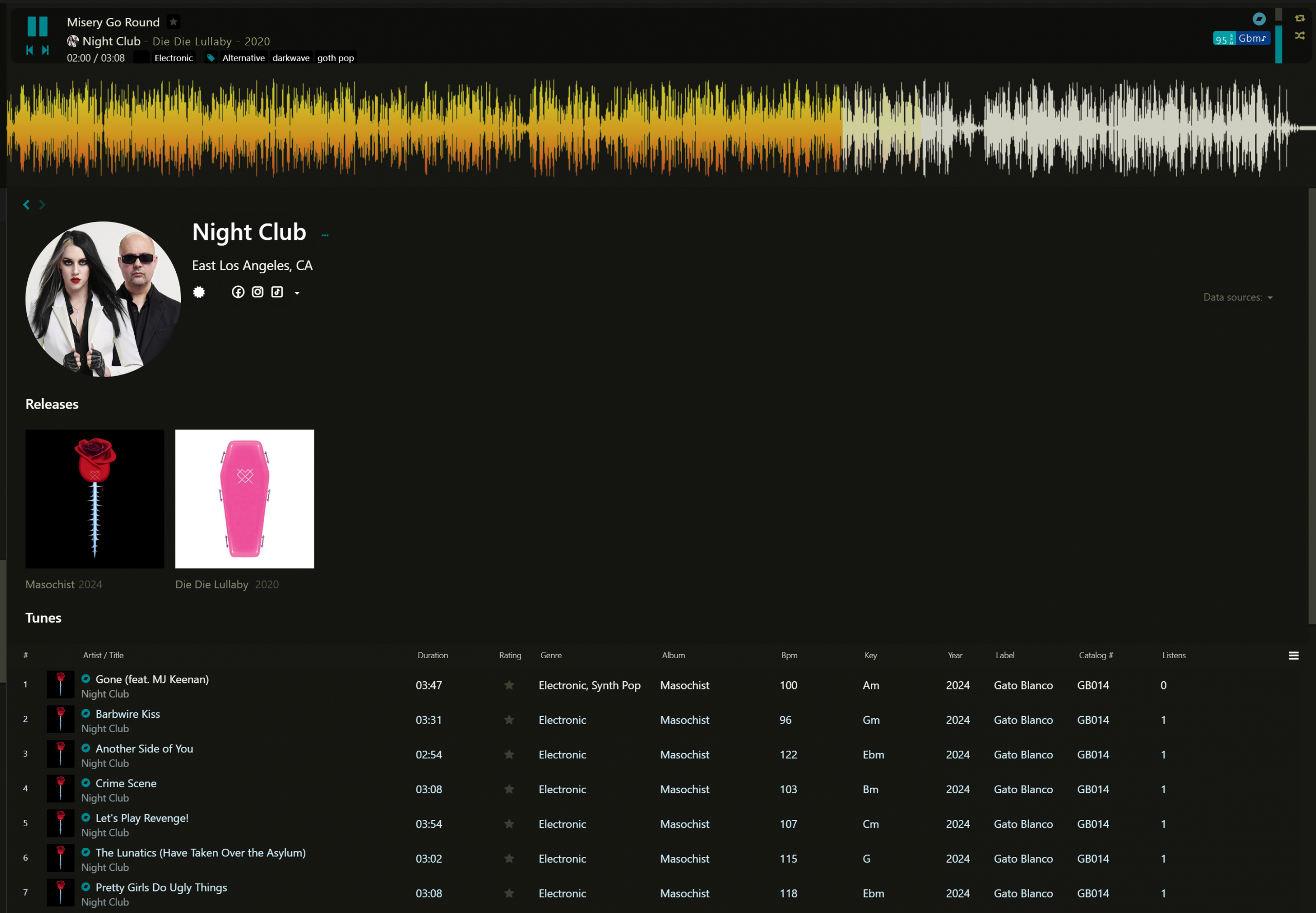
Task: Click the starburst badge icon under the location
Action: pyautogui.click(x=198, y=292)
